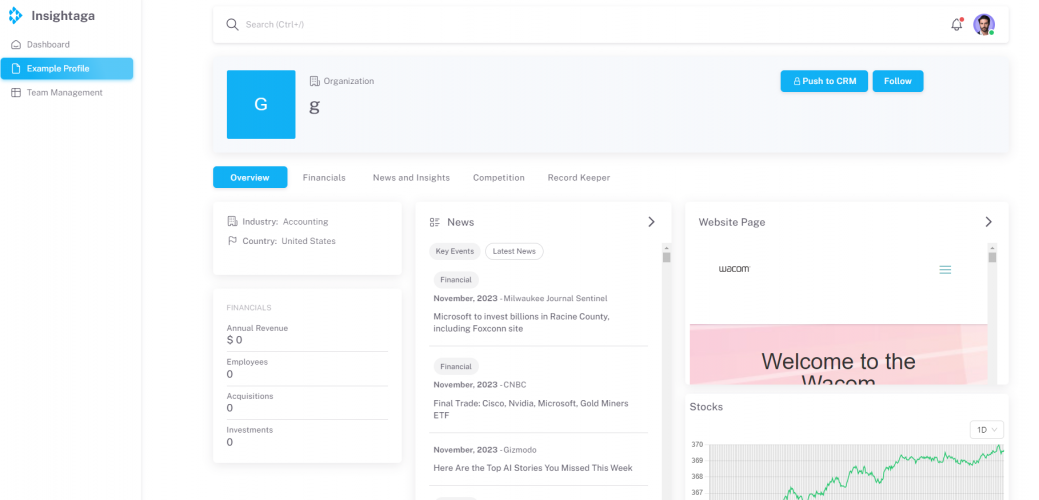Viewport: 1039px width, 500px height.
Task: Open the News and Insights tab
Action: pyautogui.click(x=411, y=177)
